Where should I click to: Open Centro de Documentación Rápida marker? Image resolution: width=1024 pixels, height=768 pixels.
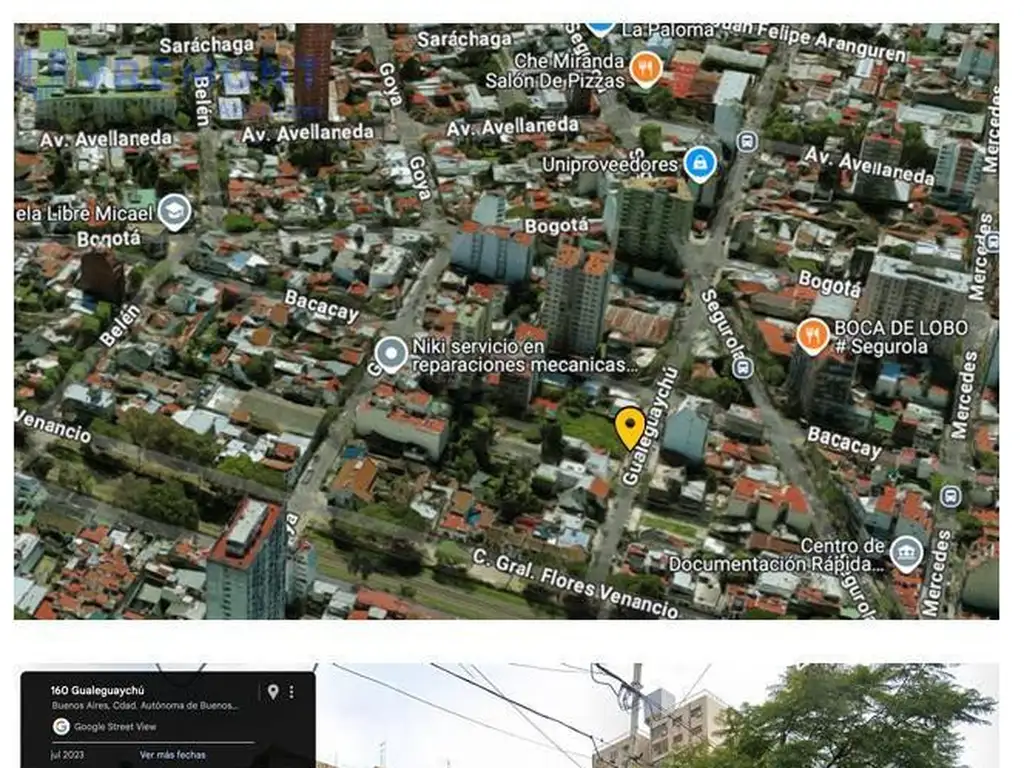pyautogui.click(x=906, y=554)
